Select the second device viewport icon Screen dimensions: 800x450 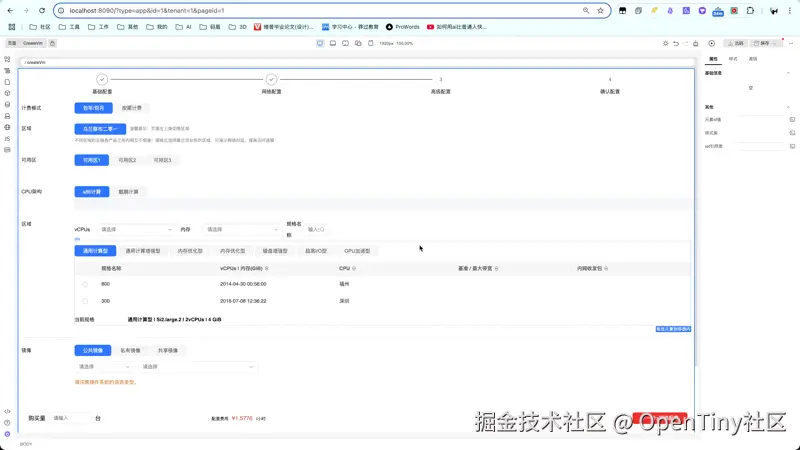coord(333,43)
